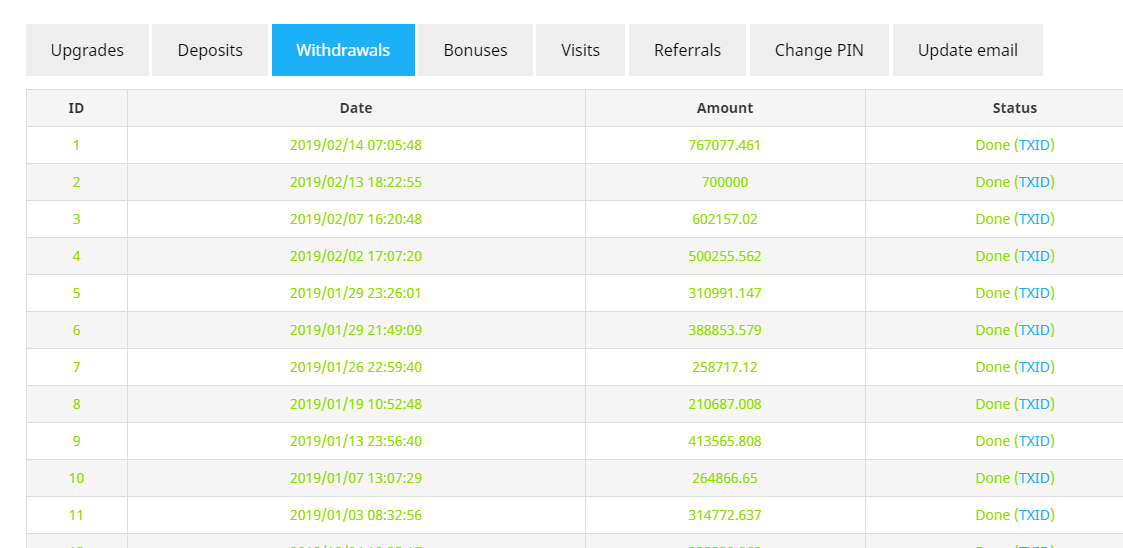
Task: View TXID of the 500255.562 withdrawal
Action: (1034, 256)
